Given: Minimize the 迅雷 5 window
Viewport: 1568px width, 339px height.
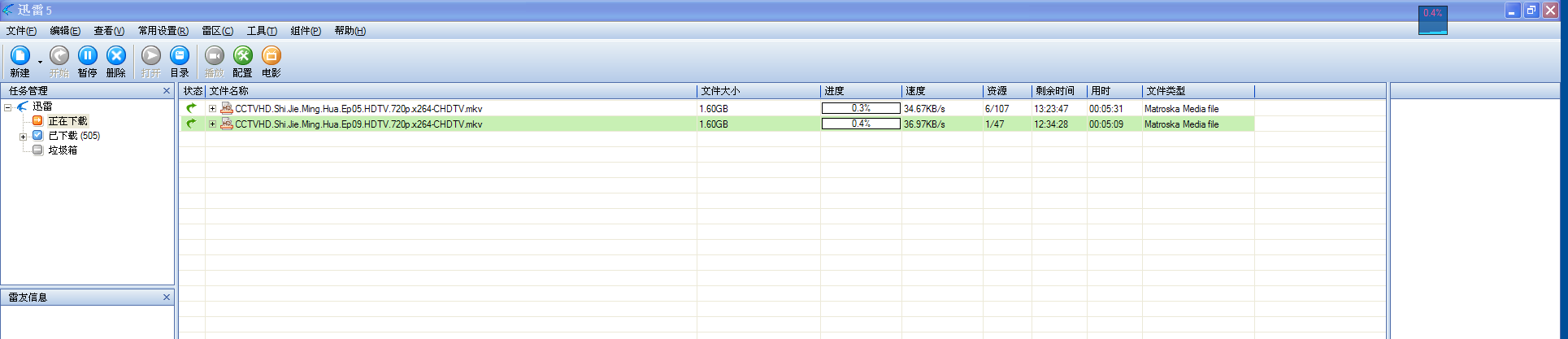Looking at the screenshot, I should (1512, 11).
